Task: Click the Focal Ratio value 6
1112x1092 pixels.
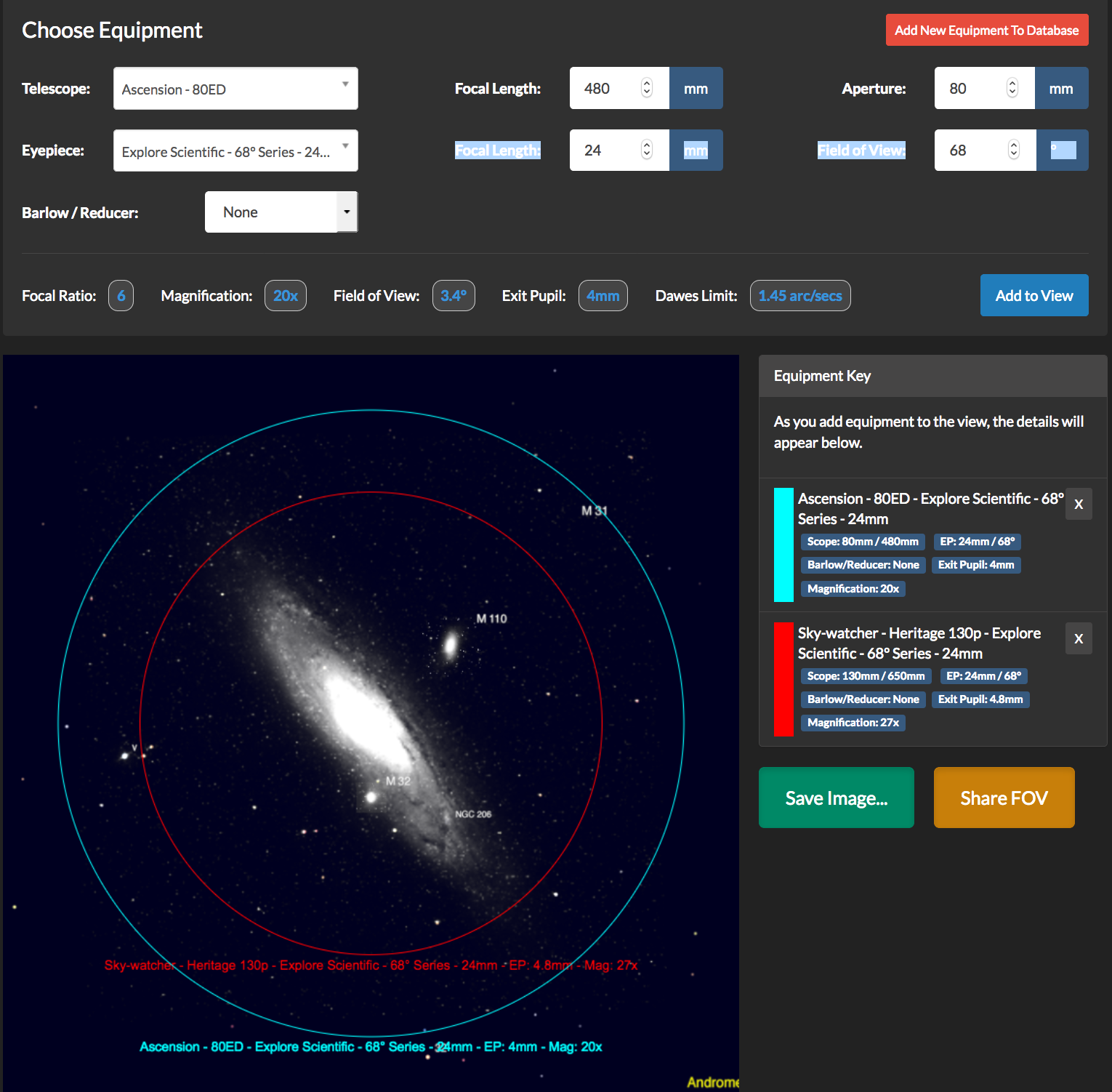Action: tap(121, 295)
